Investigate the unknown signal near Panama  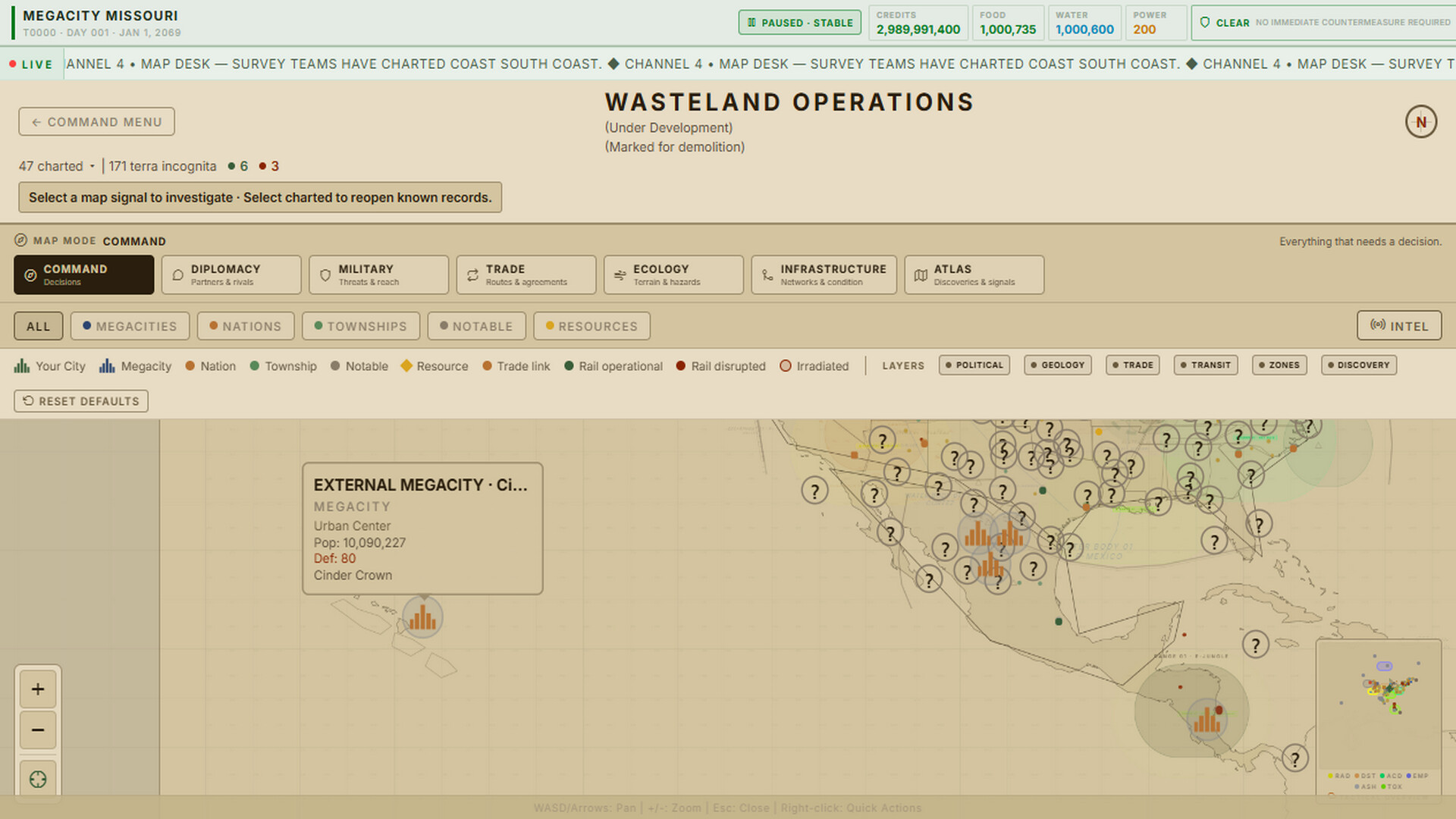coord(1295,758)
